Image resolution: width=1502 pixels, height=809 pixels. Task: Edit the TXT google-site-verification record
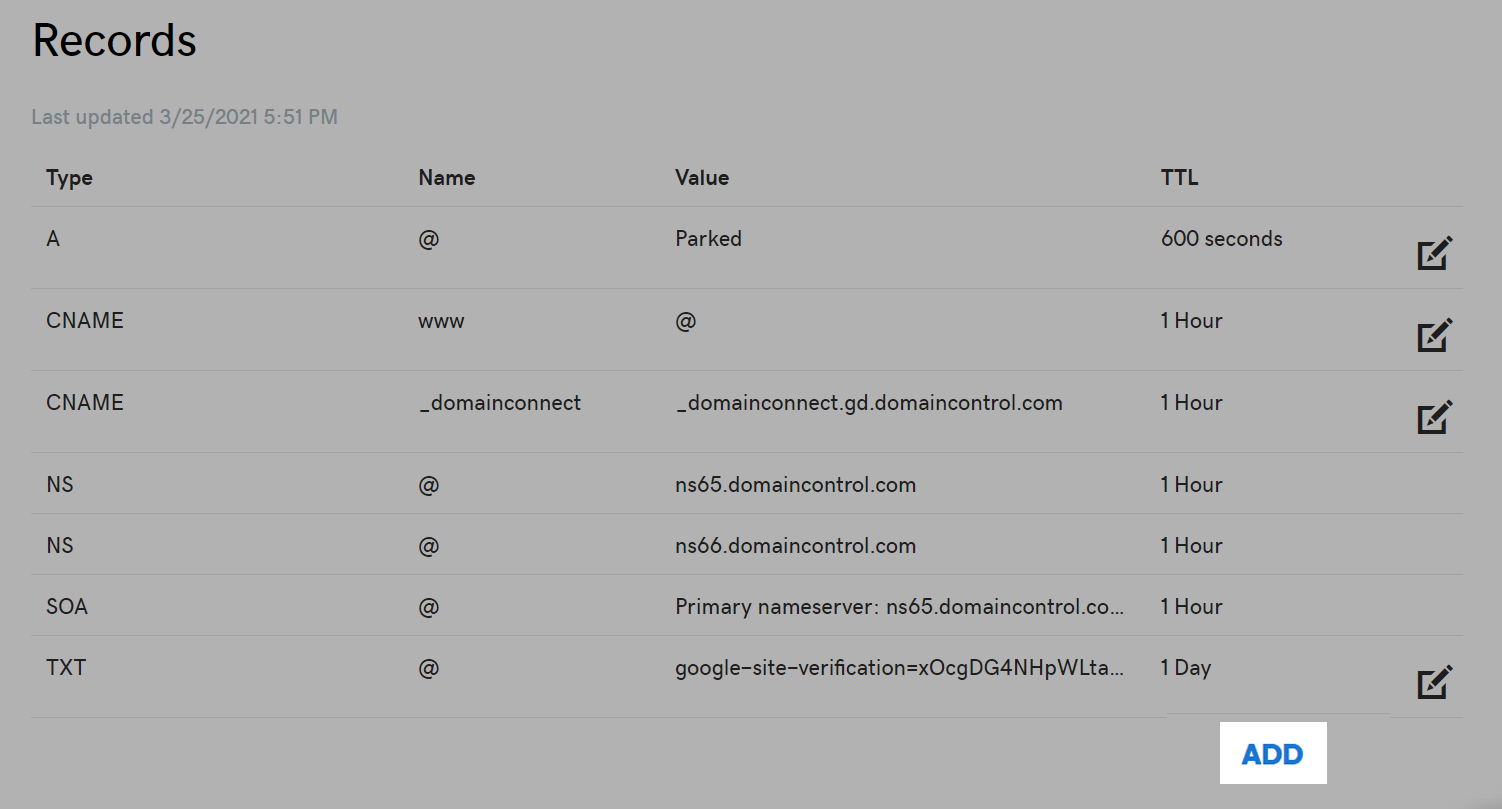pyautogui.click(x=1435, y=682)
